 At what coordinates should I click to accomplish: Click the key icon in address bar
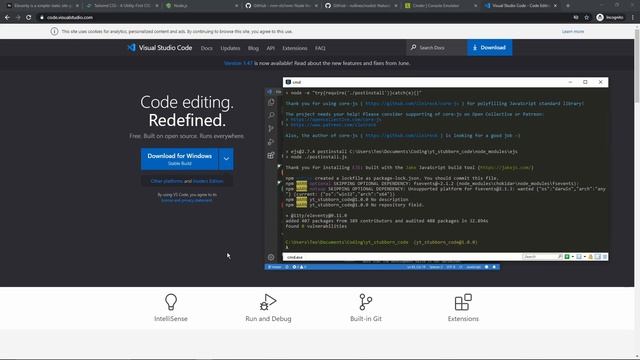576,18
